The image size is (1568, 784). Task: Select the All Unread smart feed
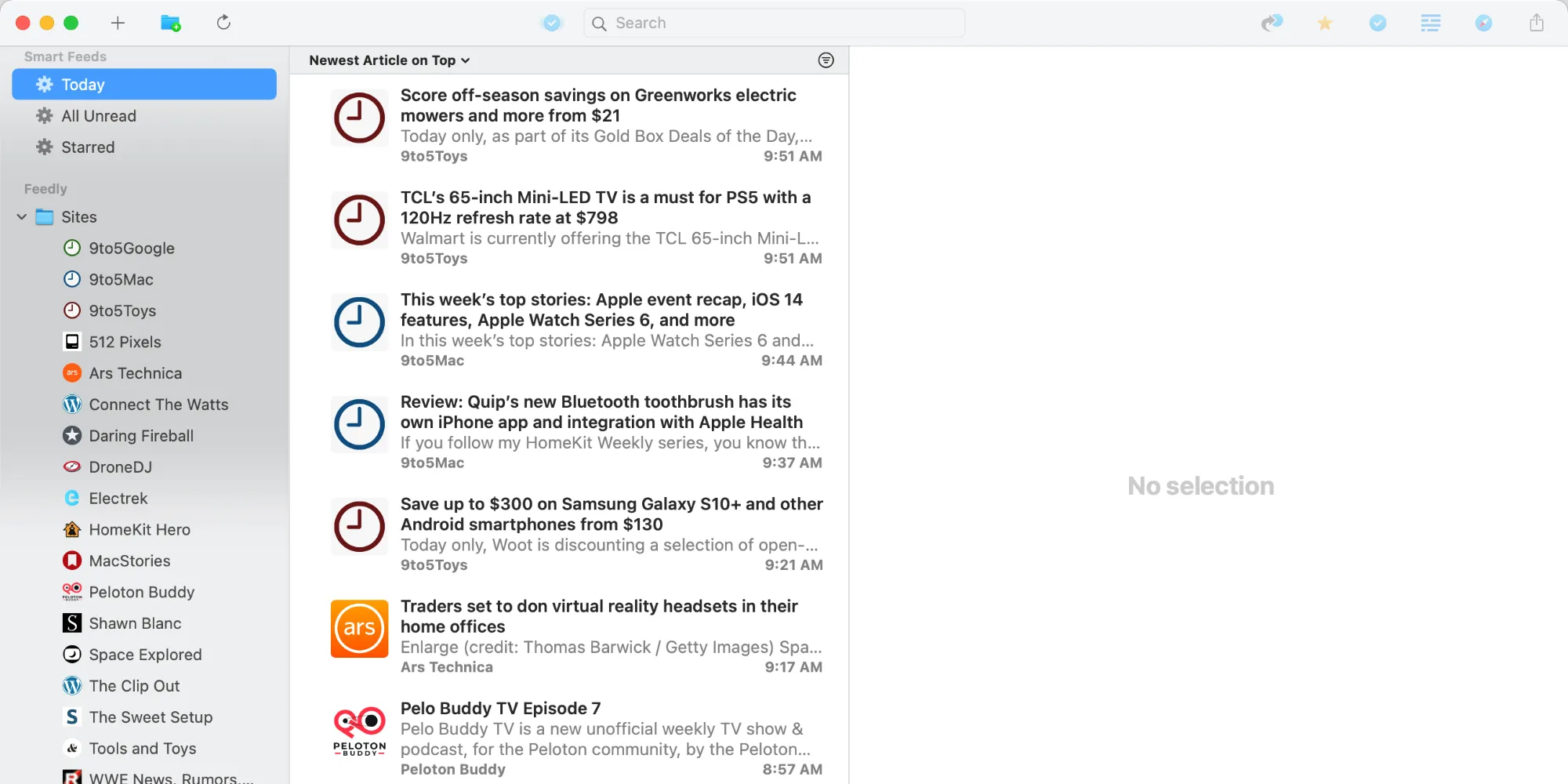pos(99,116)
